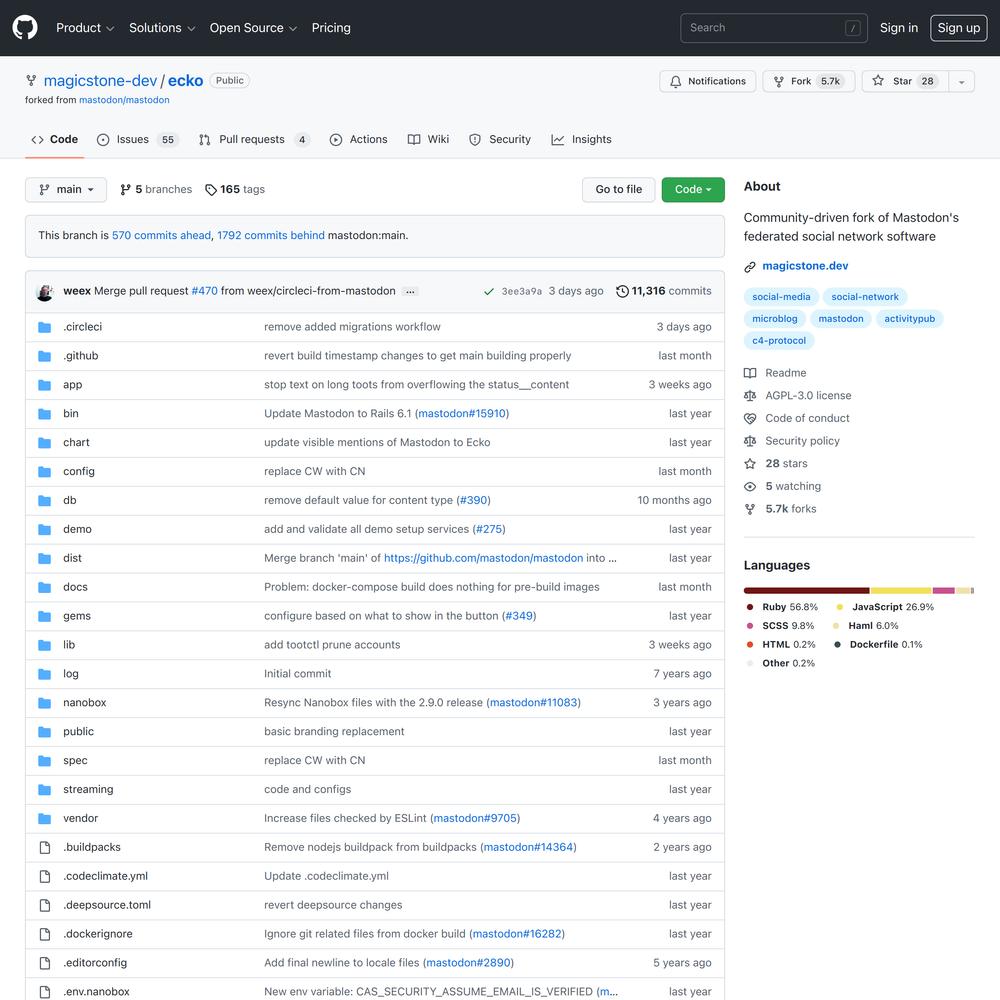This screenshot has width=1000, height=1000.
Task: Click the star icon in Star button
Action: pos(878,81)
